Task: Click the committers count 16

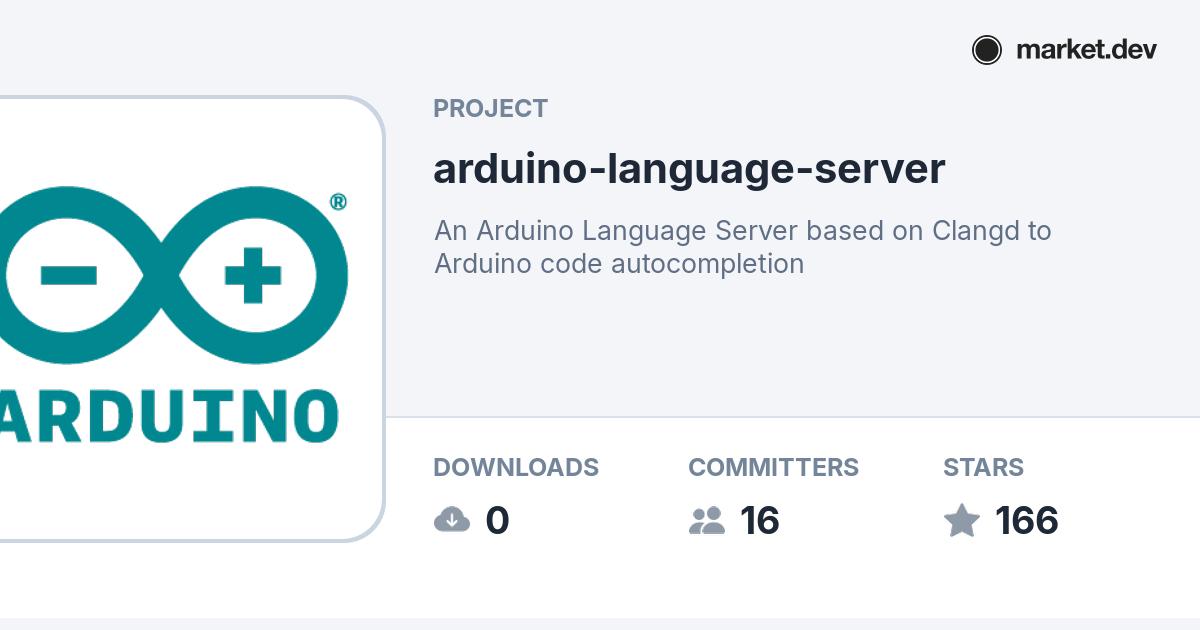Action: (760, 521)
